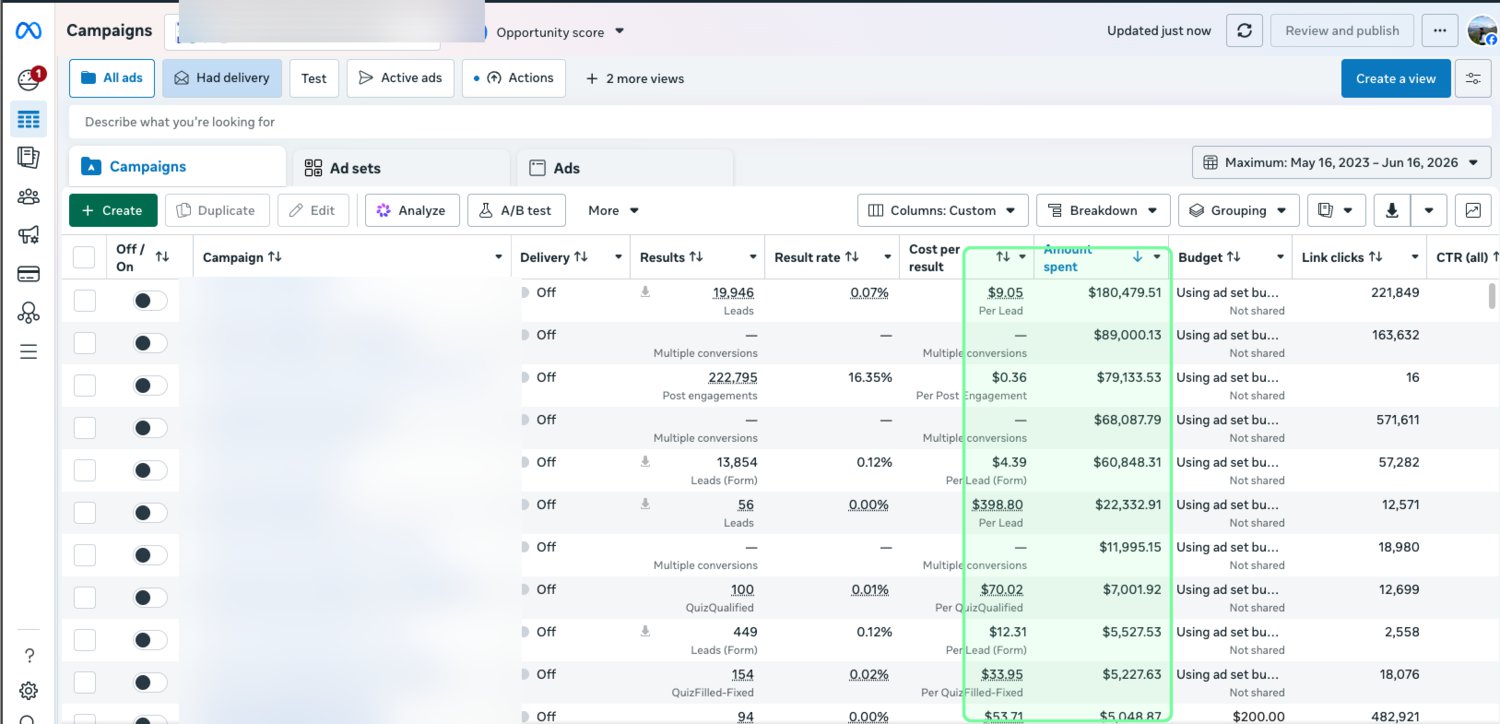Open the Result rate column menu arrow
The width and height of the screenshot is (1500, 724).
pos(887,257)
